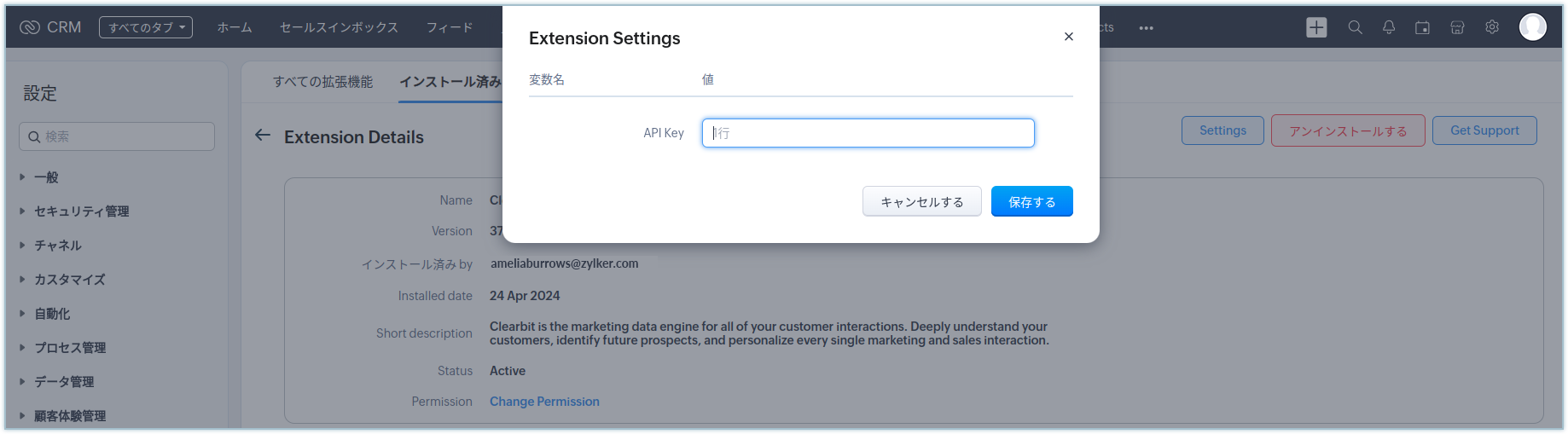Screen dimensions: 1568x434
Task: Close the Extension Settings dialog
Action: click(x=1068, y=37)
